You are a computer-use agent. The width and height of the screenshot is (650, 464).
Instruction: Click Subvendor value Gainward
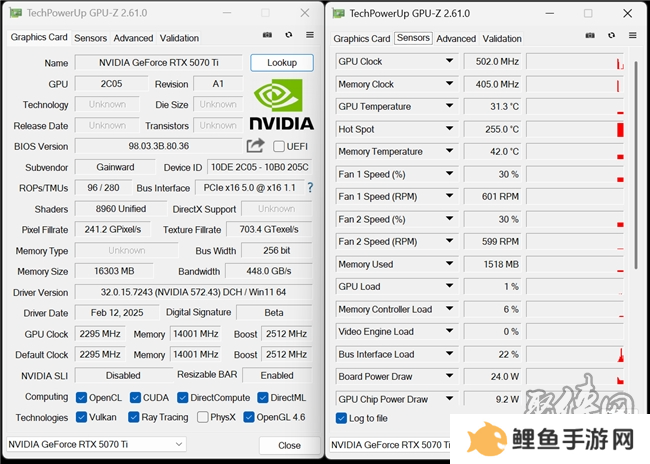coord(115,167)
